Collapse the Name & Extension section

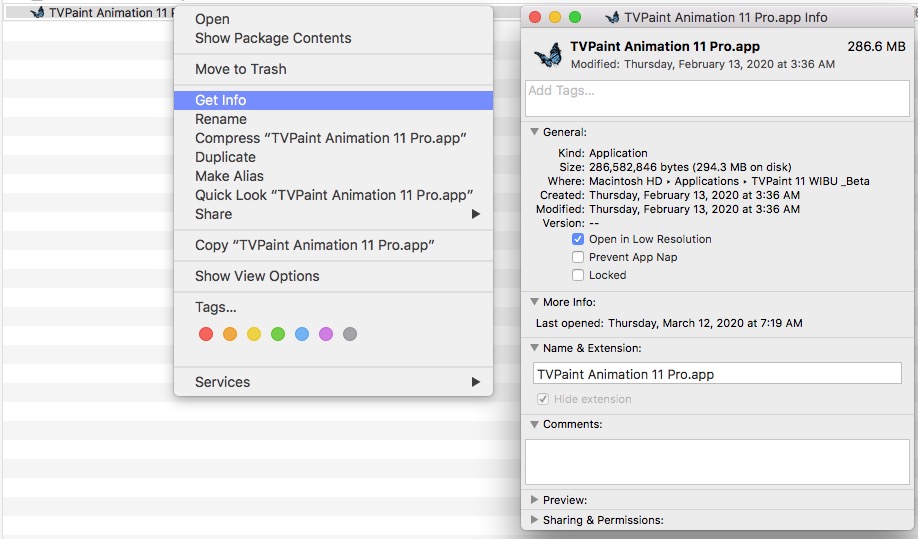534,348
